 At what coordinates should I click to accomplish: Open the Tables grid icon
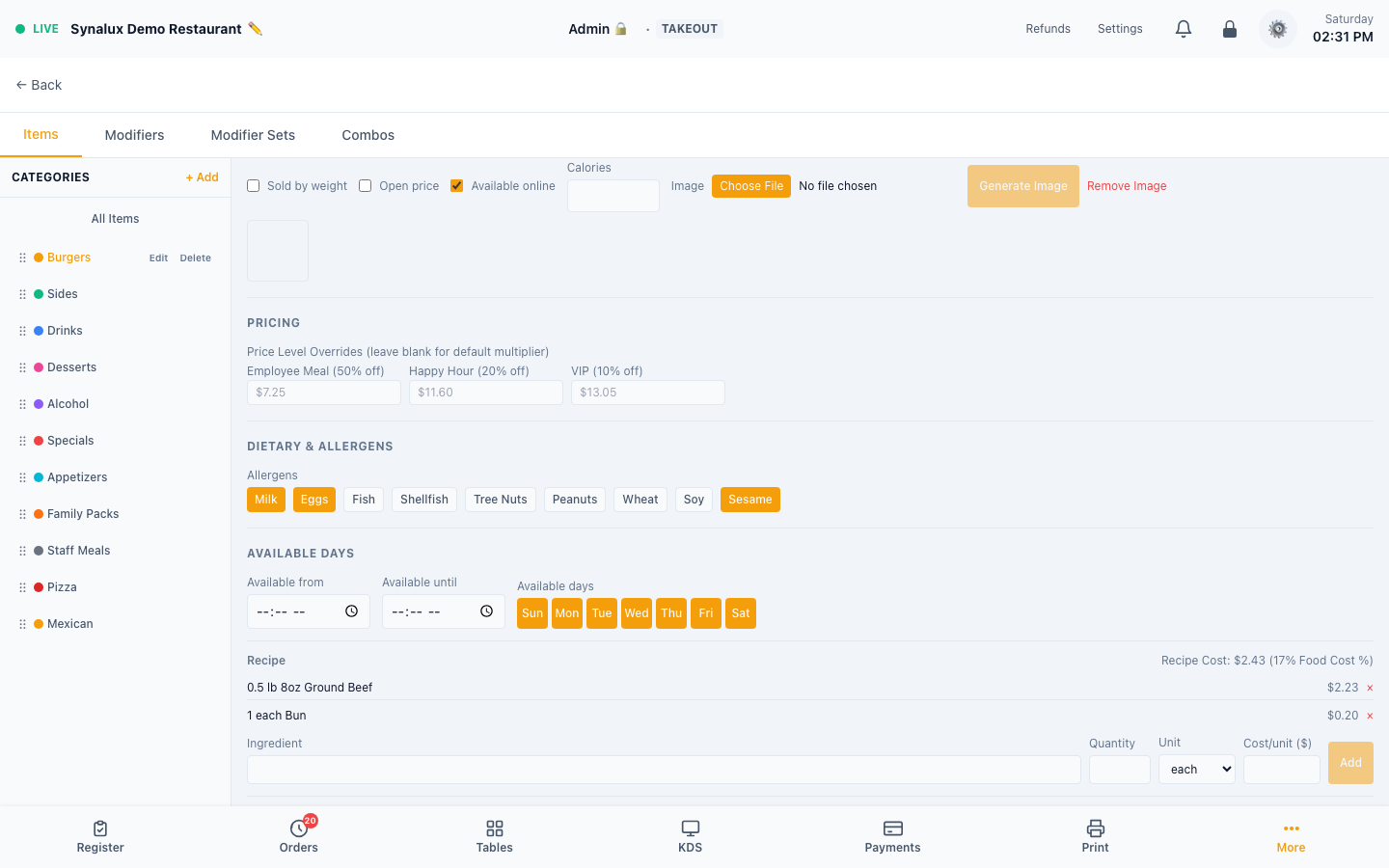pyautogui.click(x=495, y=828)
